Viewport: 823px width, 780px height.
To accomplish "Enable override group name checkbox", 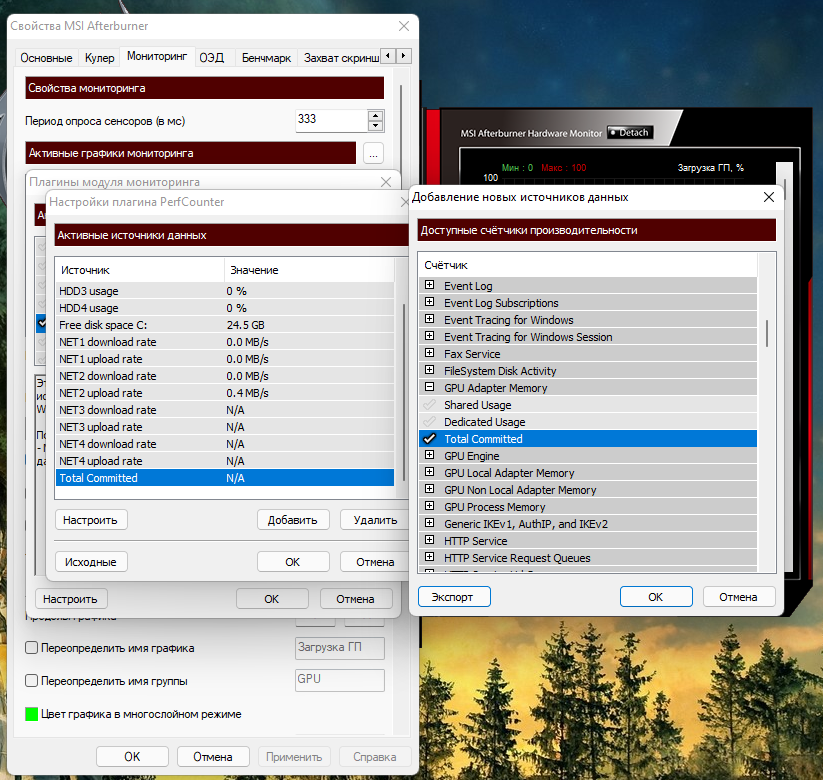I will click(x=31, y=681).
